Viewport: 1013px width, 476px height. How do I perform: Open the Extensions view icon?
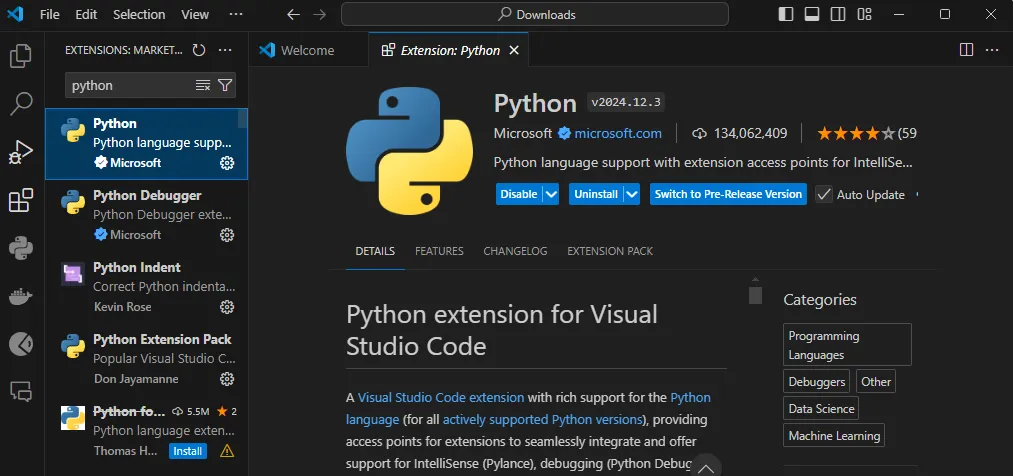coord(21,200)
